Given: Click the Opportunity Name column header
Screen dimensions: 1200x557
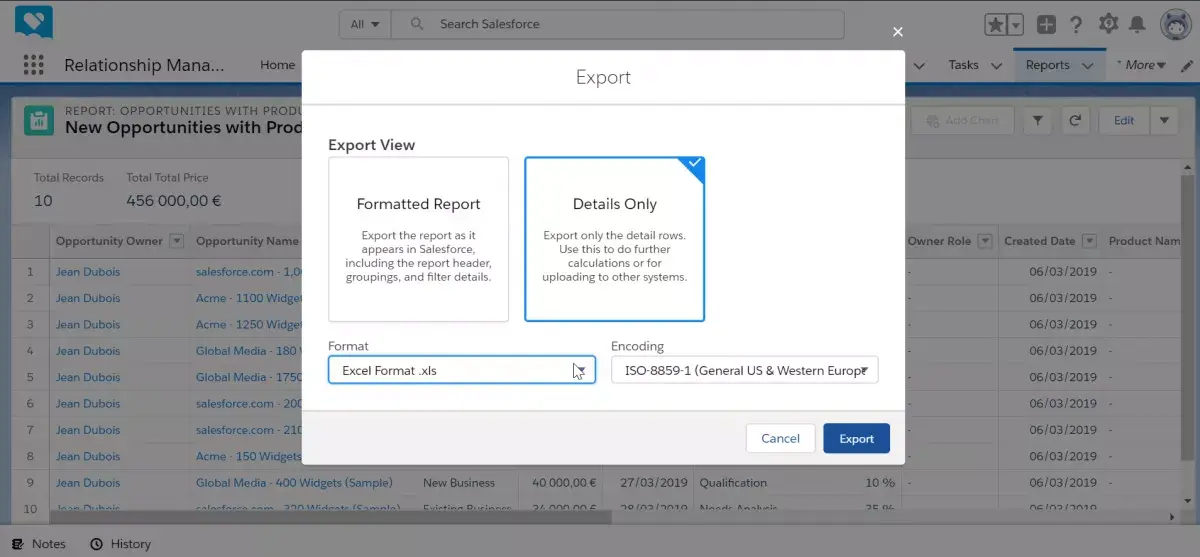Looking at the screenshot, I should pos(247,241).
